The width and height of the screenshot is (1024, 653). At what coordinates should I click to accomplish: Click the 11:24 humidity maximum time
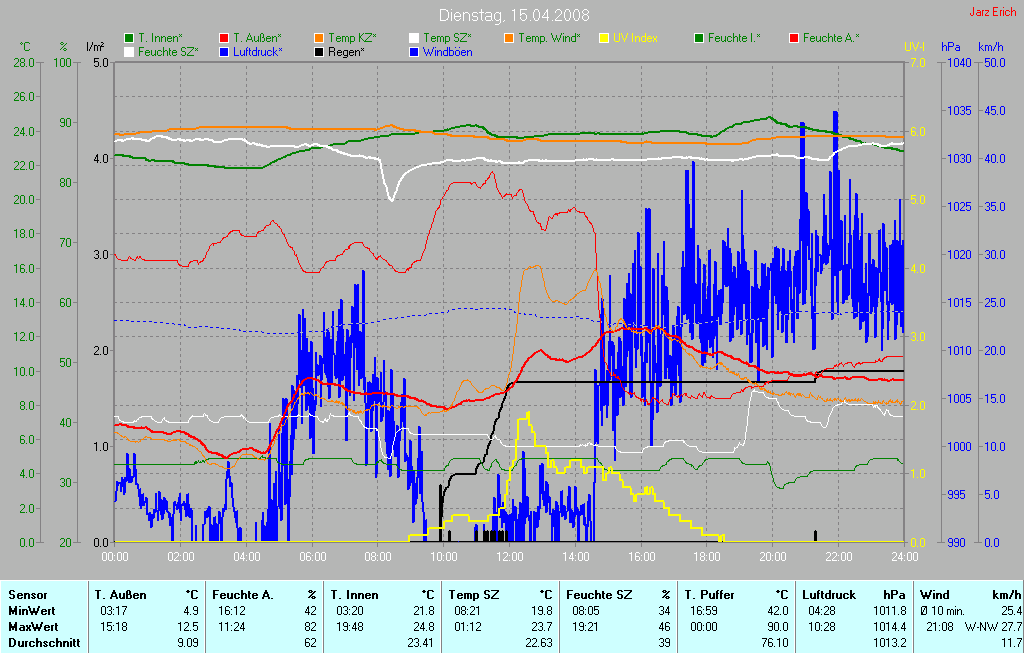234,627
